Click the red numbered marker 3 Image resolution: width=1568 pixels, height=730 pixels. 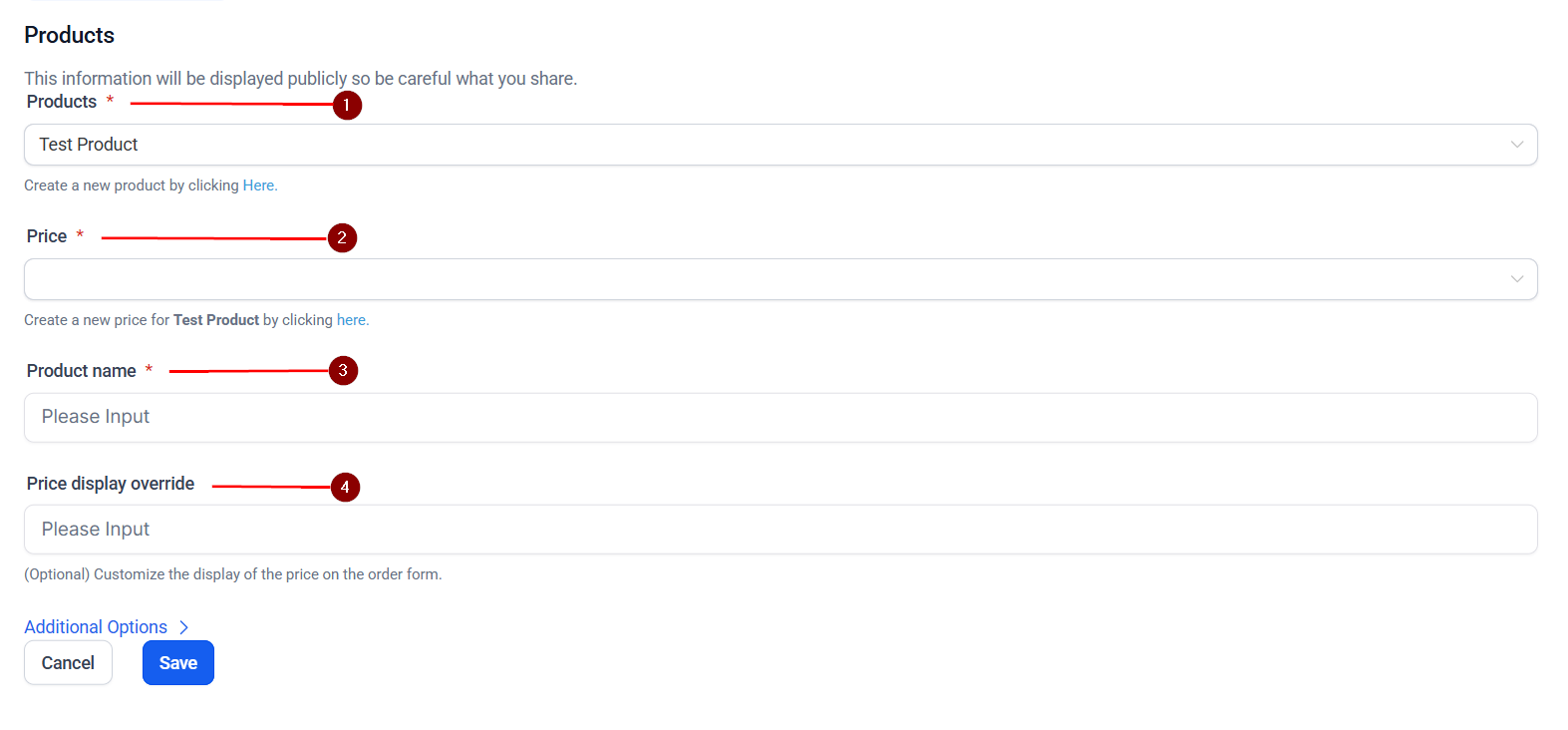click(343, 371)
